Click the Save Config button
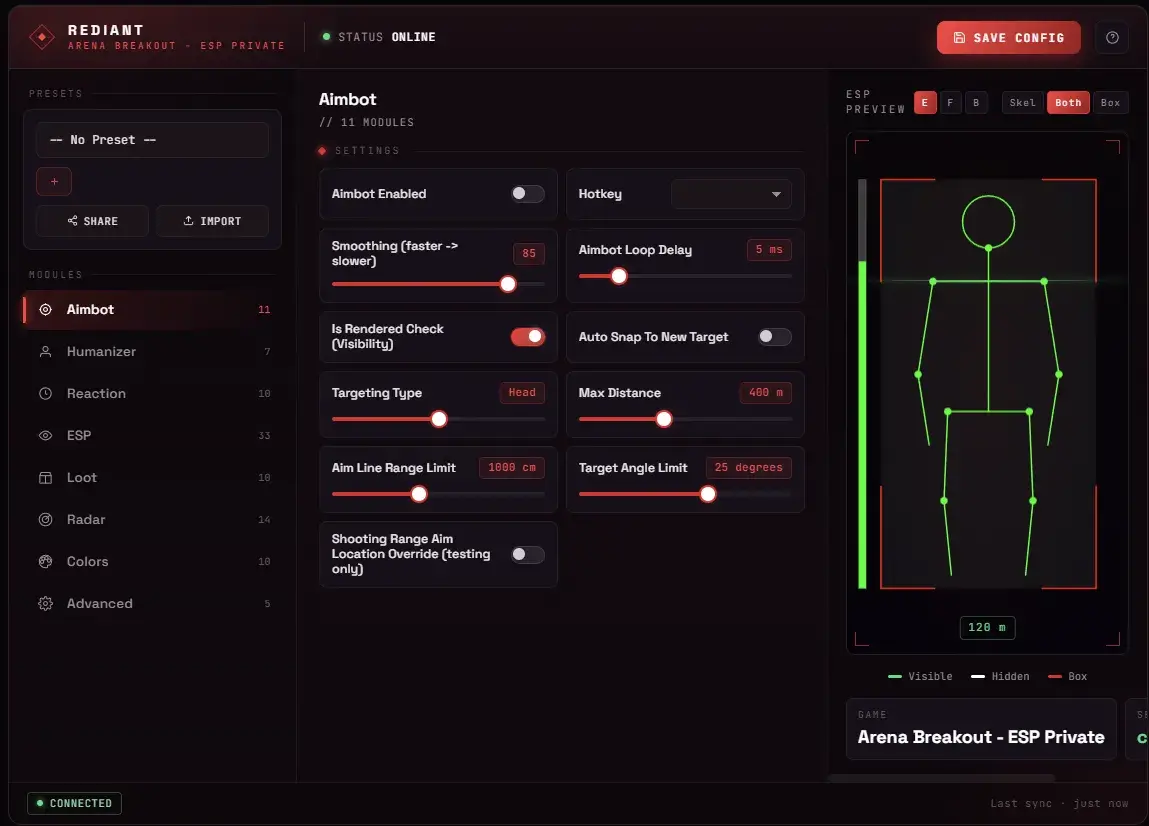The width and height of the screenshot is (1149, 826). pyautogui.click(x=1008, y=37)
